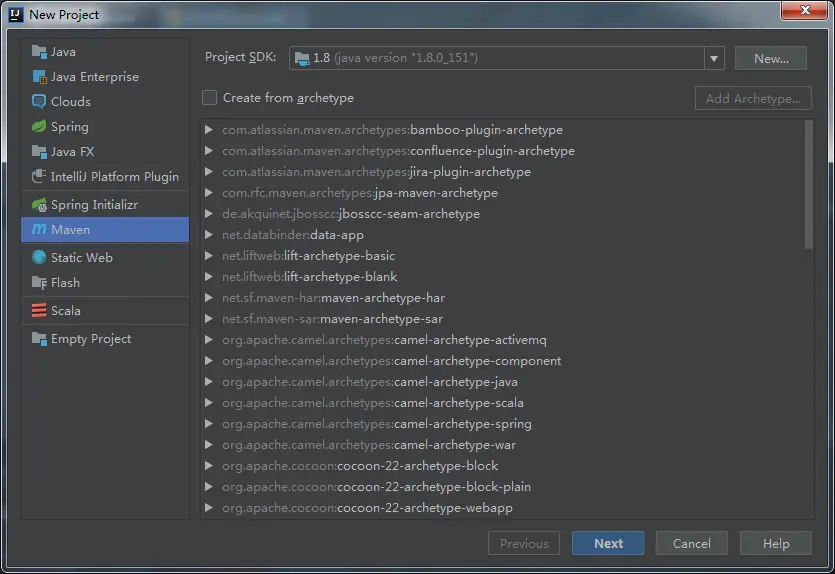Select Scala project type label

[66, 310]
